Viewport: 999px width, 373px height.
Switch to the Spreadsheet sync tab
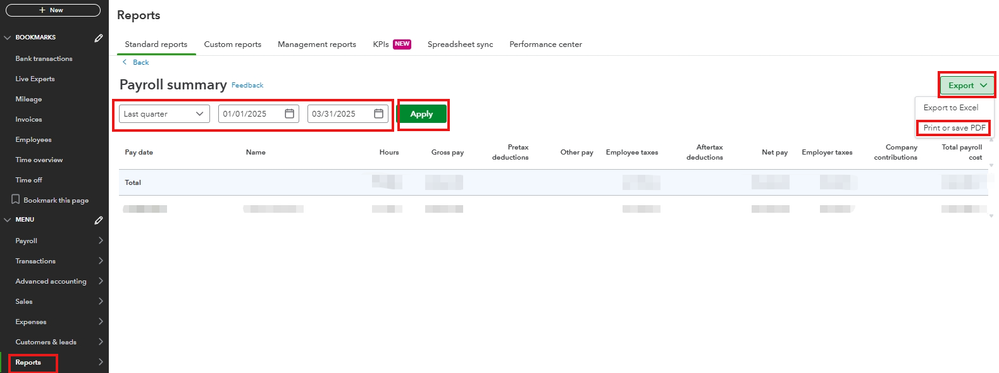(x=460, y=45)
